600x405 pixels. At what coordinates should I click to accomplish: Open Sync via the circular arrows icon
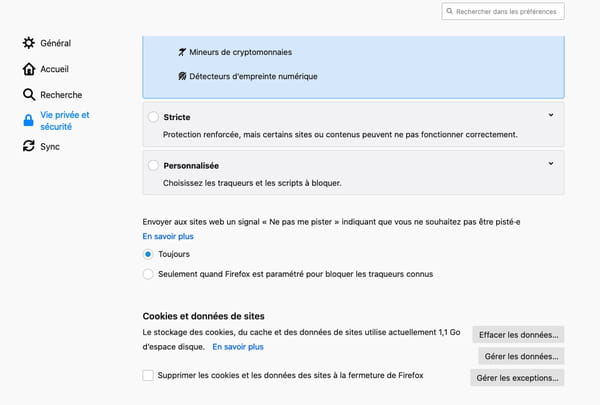pyautogui.click(x=29, y=146)
